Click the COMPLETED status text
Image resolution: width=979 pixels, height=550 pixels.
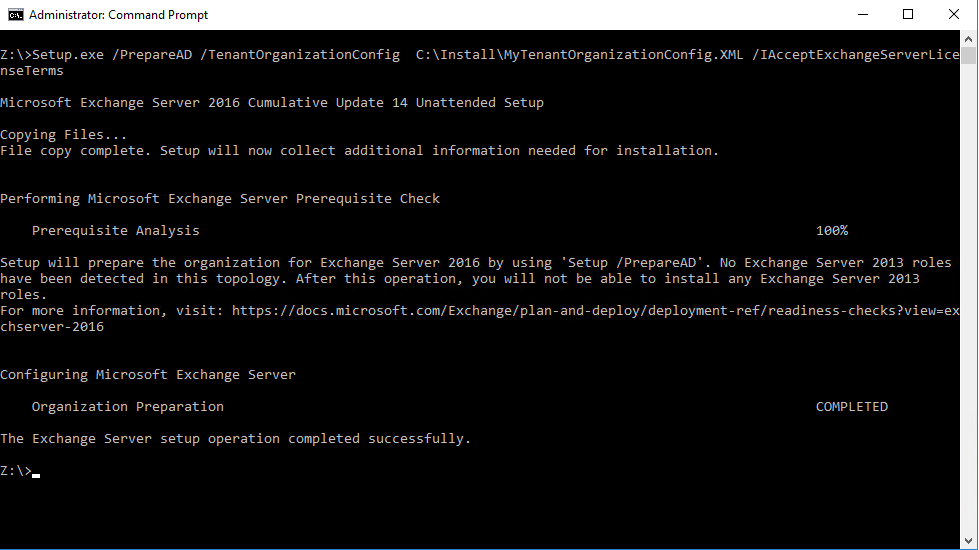point(851,407)
